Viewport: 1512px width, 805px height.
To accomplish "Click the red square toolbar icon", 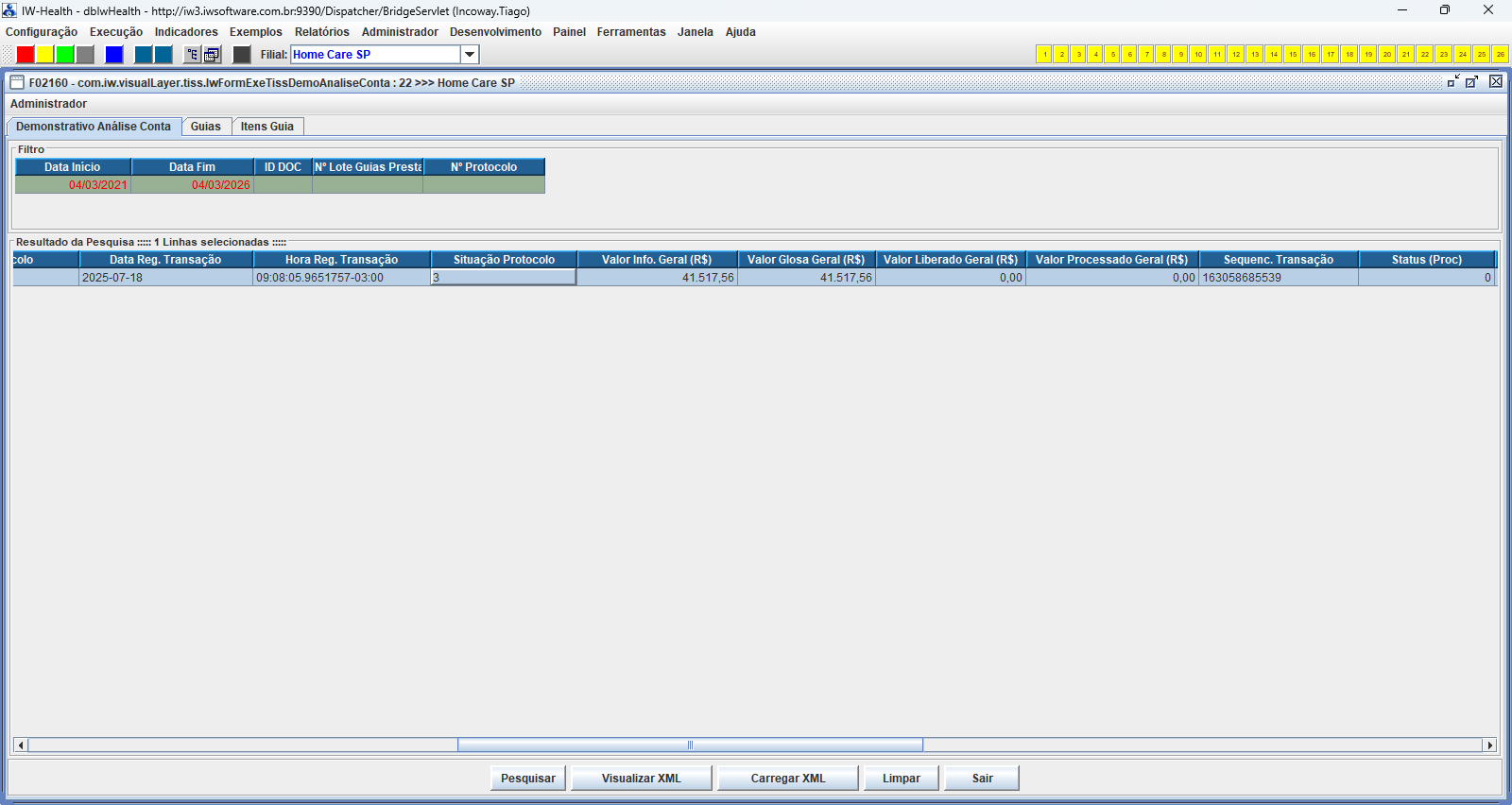I will pyautogui.click(x=26, y=55).
